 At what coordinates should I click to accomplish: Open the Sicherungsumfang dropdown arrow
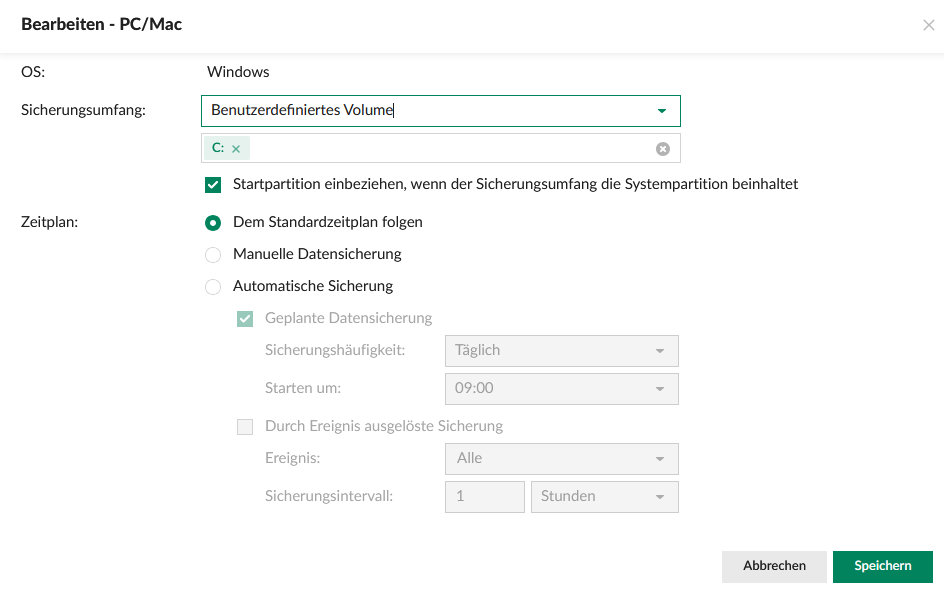point(661,111)
